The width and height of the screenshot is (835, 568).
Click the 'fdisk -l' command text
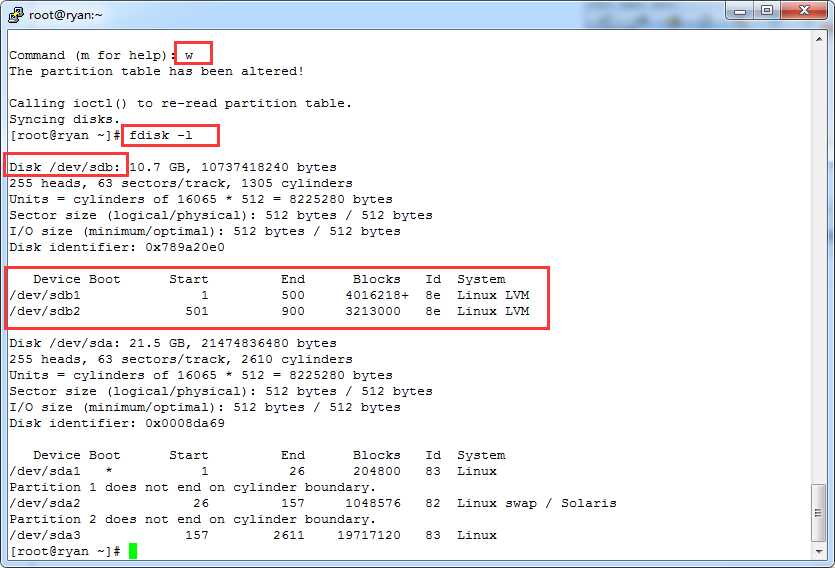pyautogui.click(x=161, y=135)
